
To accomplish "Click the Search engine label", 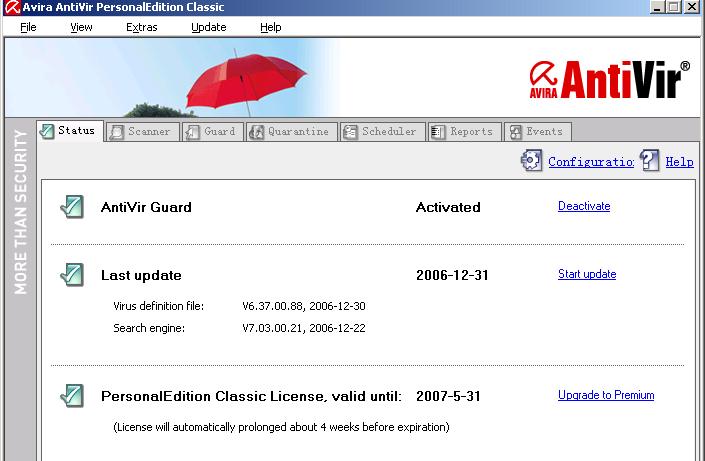I will pos(149,328).
